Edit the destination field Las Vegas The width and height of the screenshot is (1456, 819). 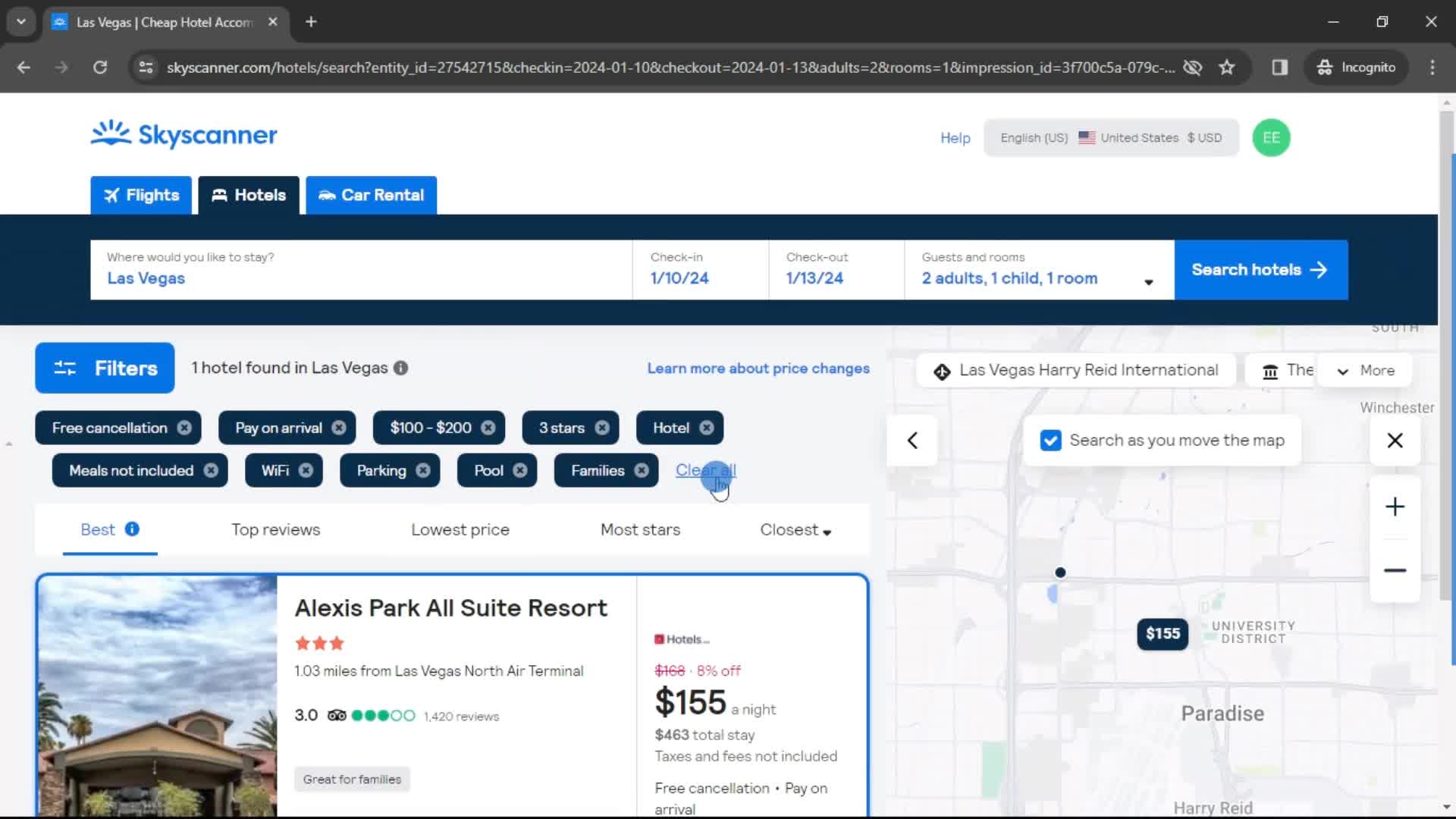(x=361, y=270)
